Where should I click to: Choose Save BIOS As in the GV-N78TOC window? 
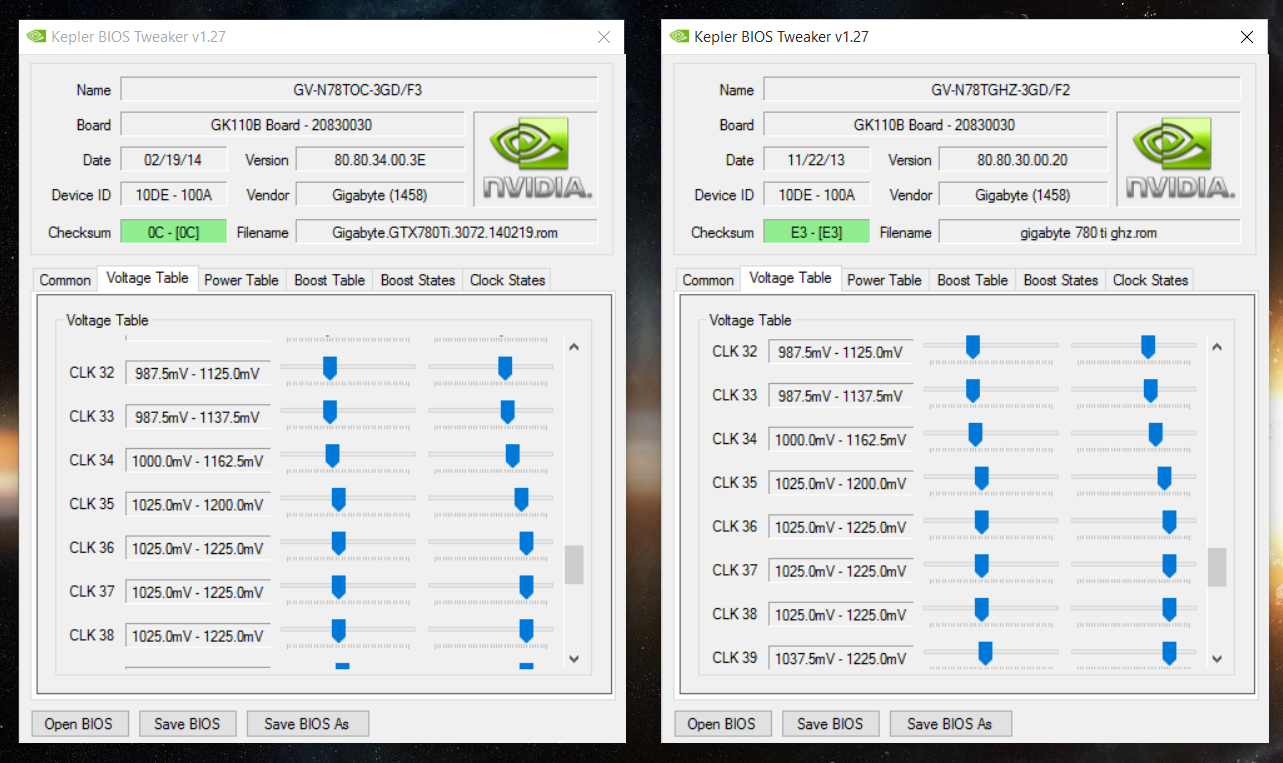[x=307, y=723]
